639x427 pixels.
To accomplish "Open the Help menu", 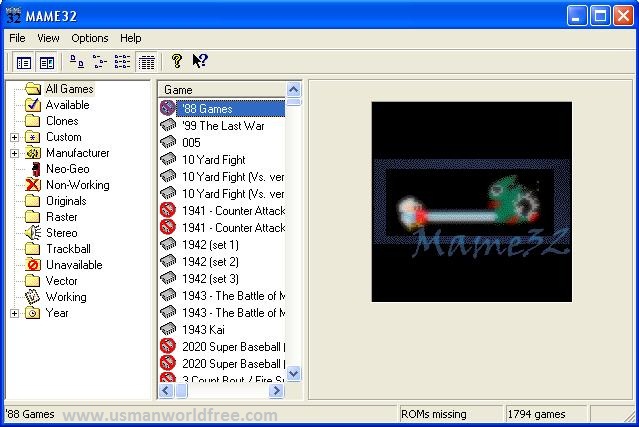I will click(x=130, y=38).
